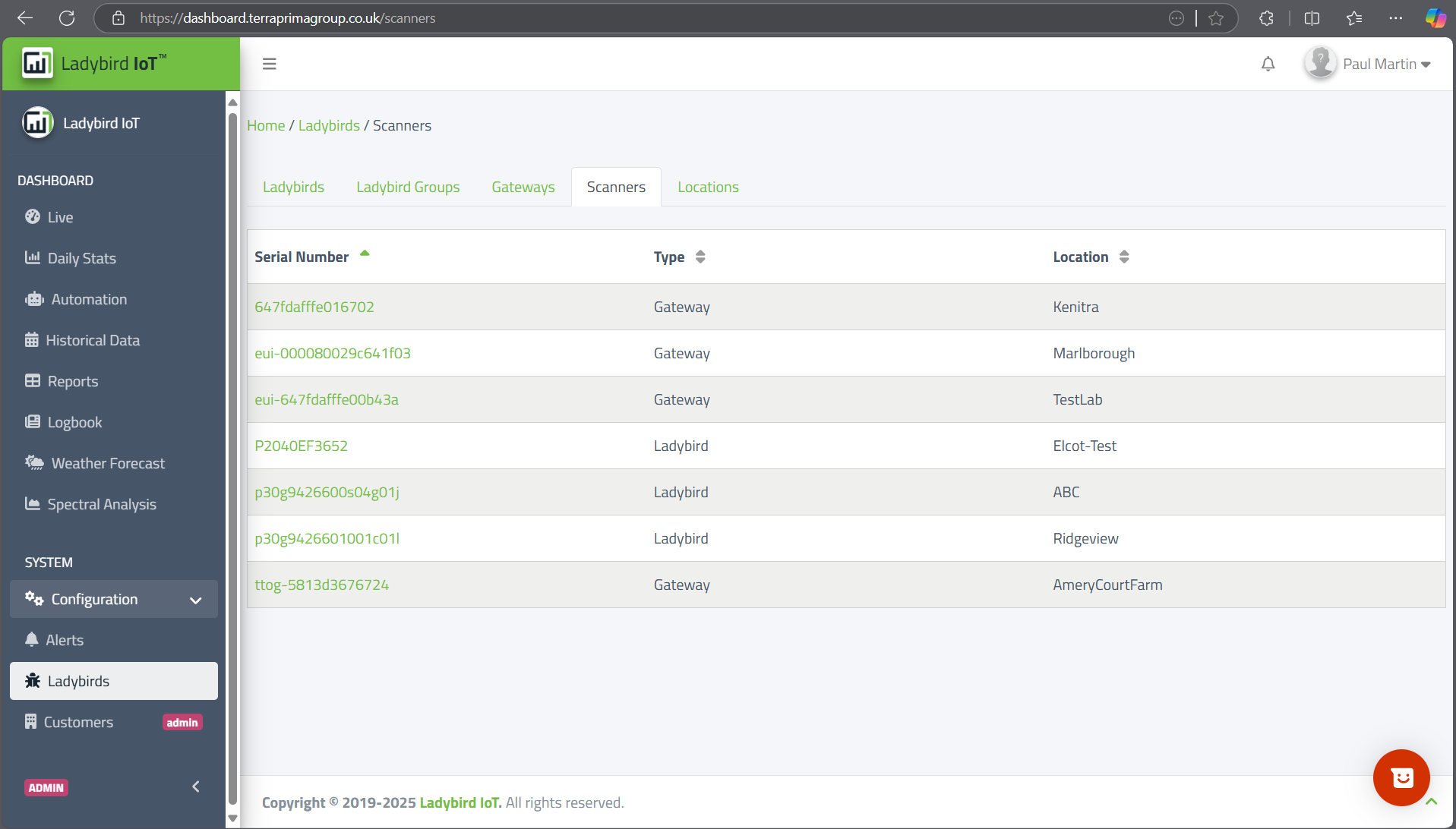Open Weather Forecast in sidebar
1456x829 pixels.
coord(108,463)
